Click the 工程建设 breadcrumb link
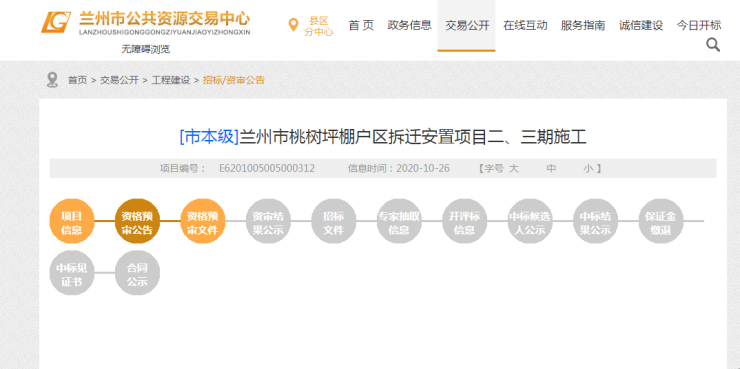The width and height of the screenshot is (740, 369). point(170,80)
